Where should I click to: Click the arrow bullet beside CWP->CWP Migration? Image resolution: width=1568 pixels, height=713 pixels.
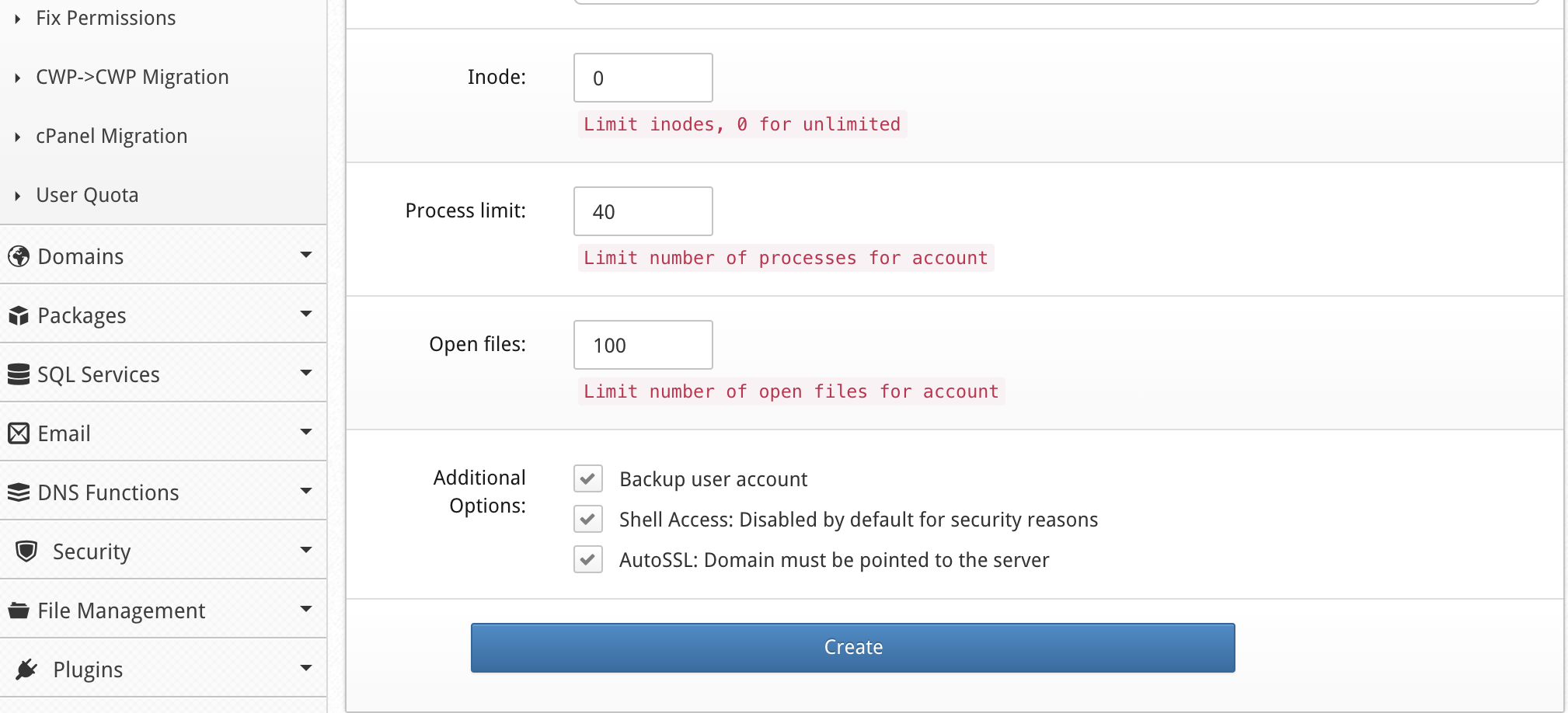[17, 78]
